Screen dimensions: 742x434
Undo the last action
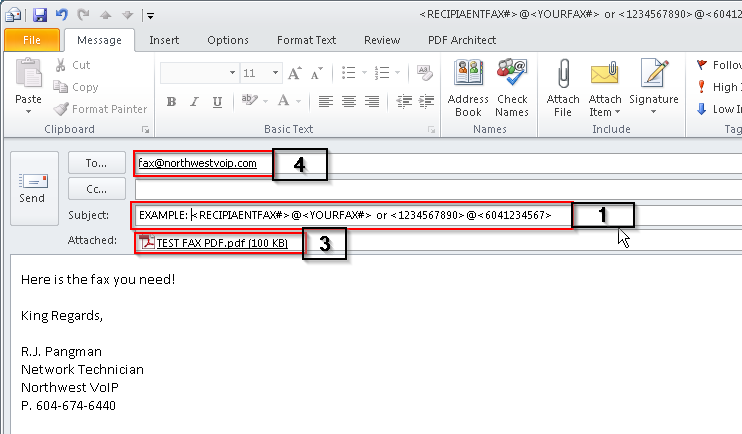pos(62,15)
